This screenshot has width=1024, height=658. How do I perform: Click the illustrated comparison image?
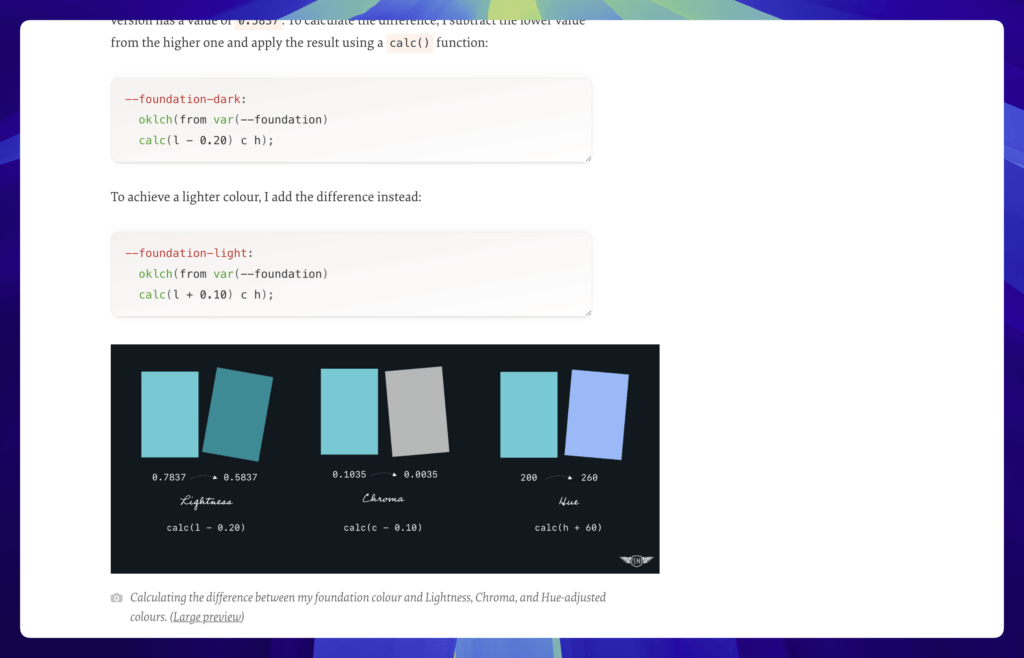pos(385,458)
